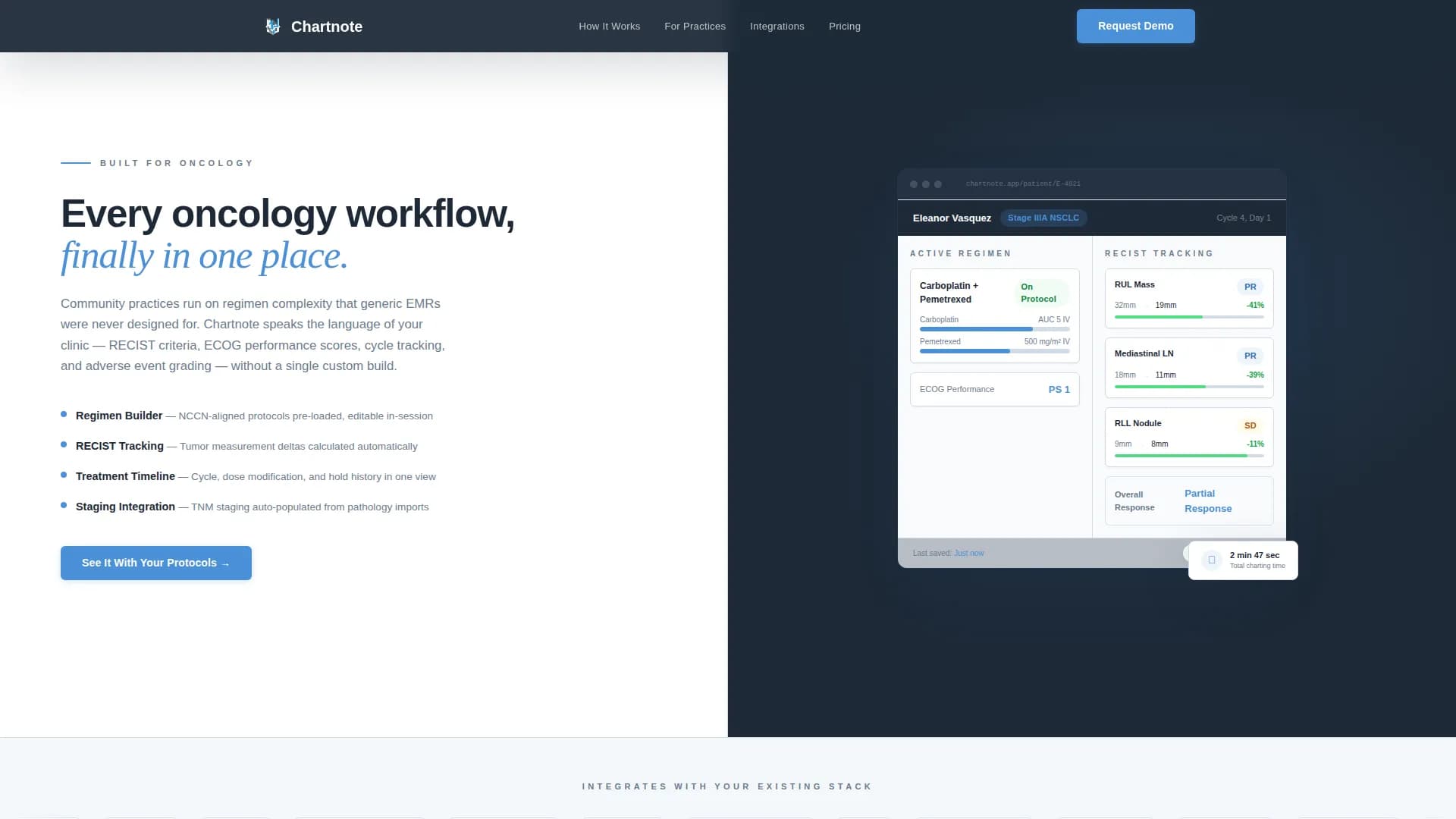Click the Chartnote brand name
The width and height of the screenshot is (1456, 819).
327,27
